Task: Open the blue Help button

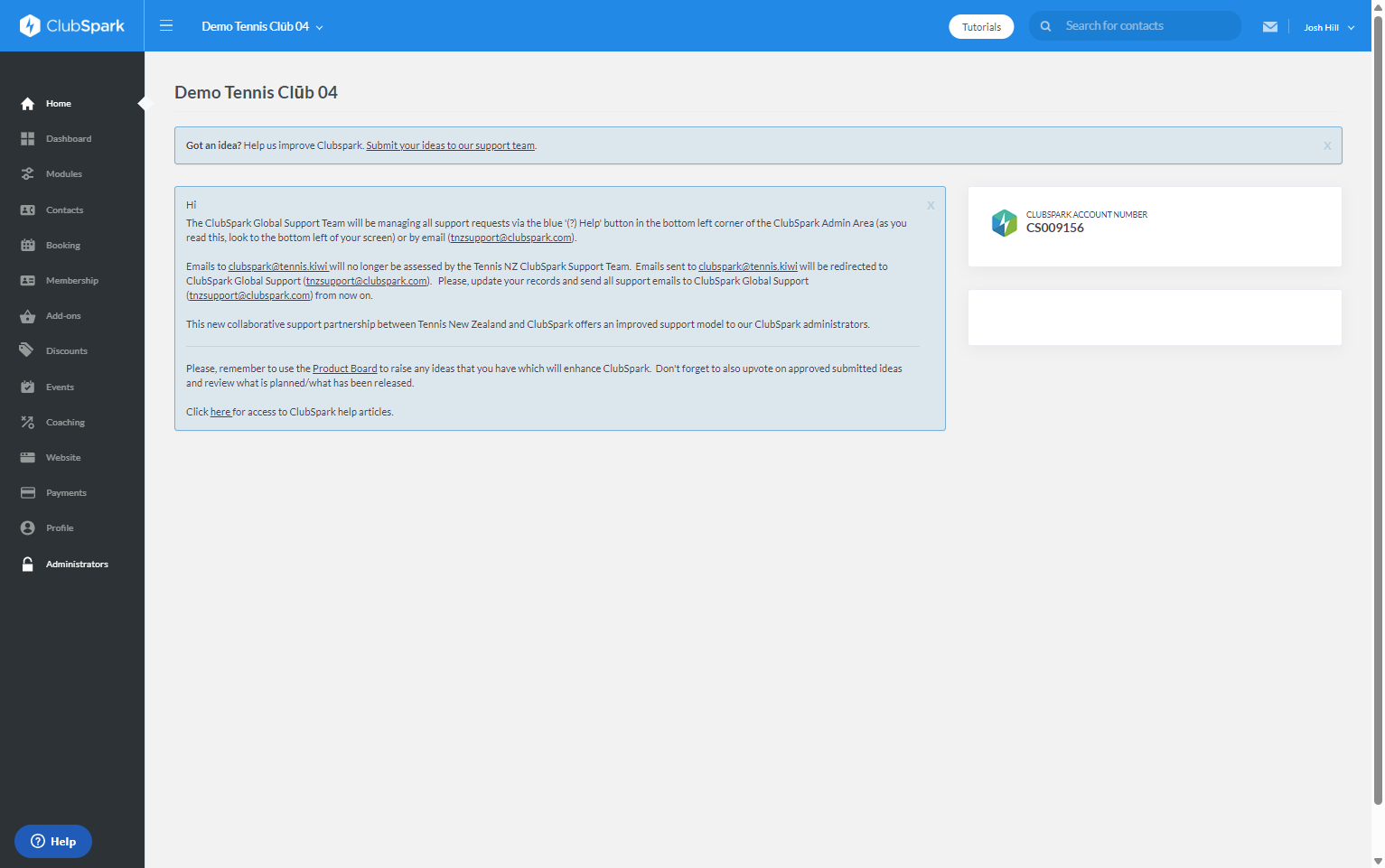Action: [53, 841]
